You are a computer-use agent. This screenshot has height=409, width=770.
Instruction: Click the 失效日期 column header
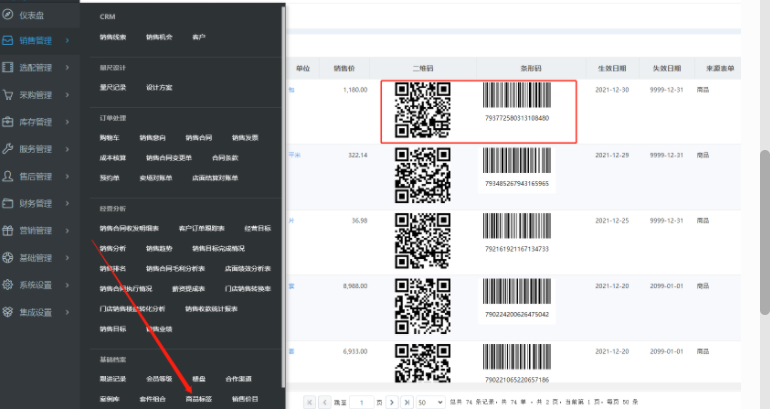click(666, 68)
